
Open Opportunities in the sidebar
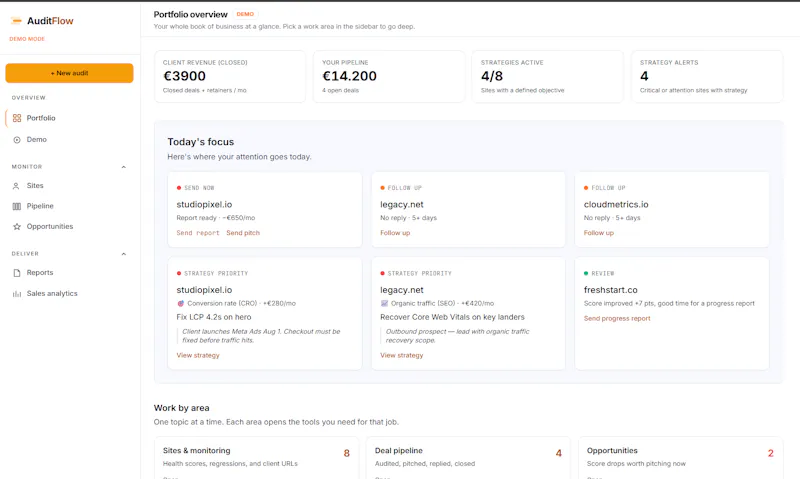pyautogui.click(x=69, y=226)
